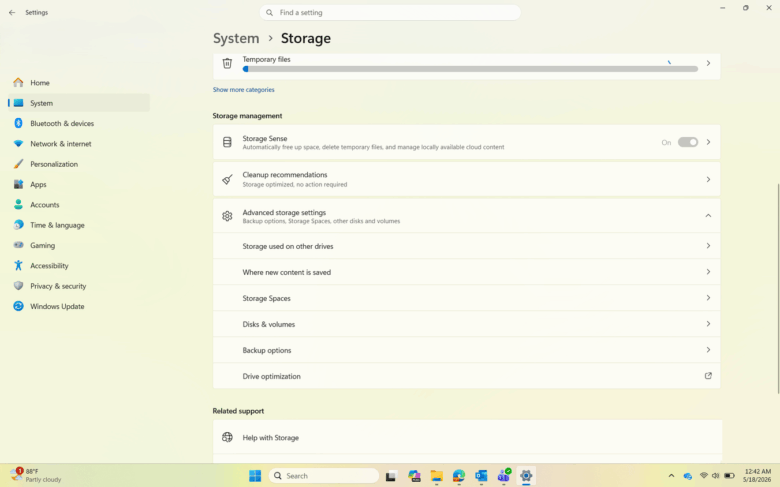
Task: Click the search magnifier in Find a setting
Action: [x=269, y=12]
